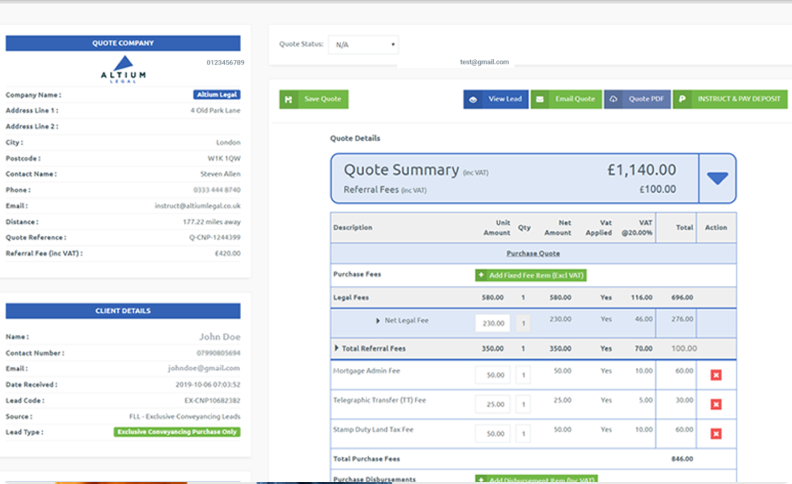Click the quote reference Q-CNP-1244399
Screen dimensions: 792x484
click(215, 237)
